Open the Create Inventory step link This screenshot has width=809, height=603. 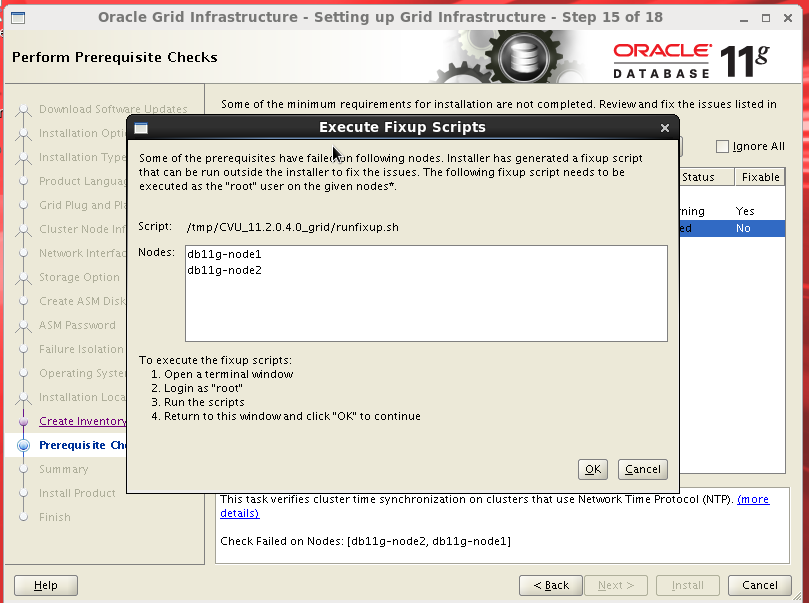point(83,421)
